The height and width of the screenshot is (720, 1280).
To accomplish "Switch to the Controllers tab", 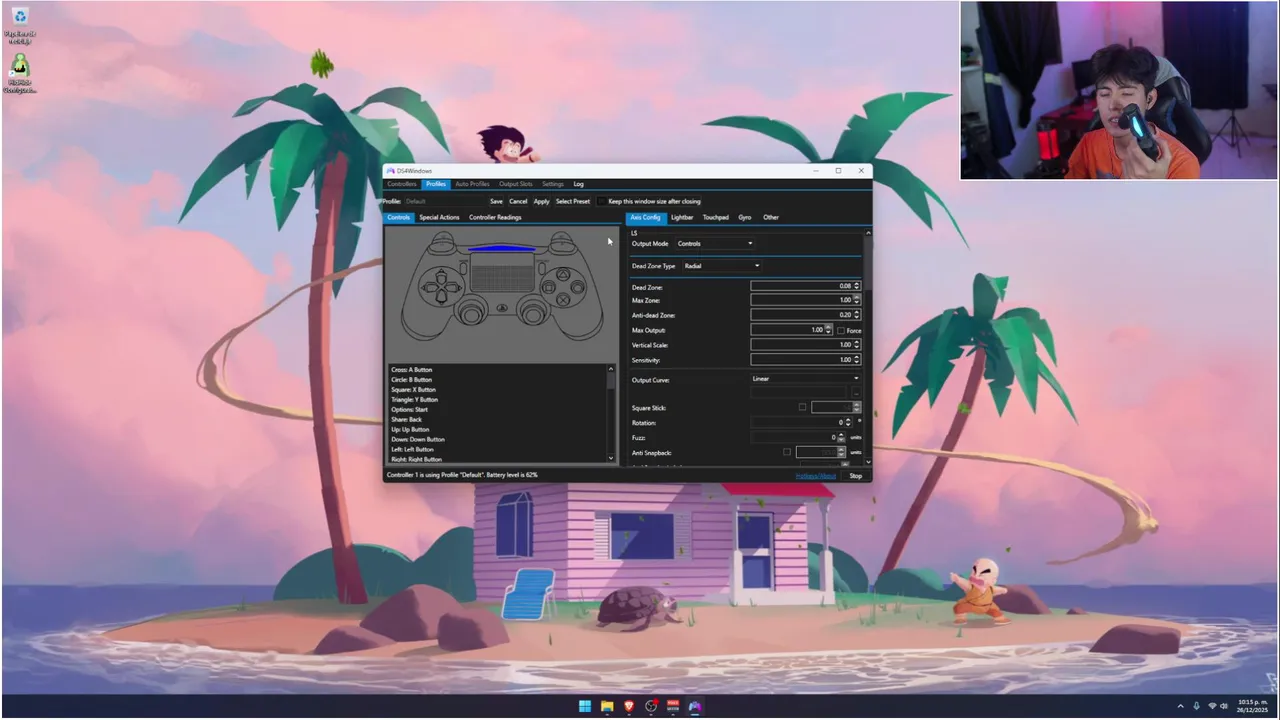I will [402, 184].
